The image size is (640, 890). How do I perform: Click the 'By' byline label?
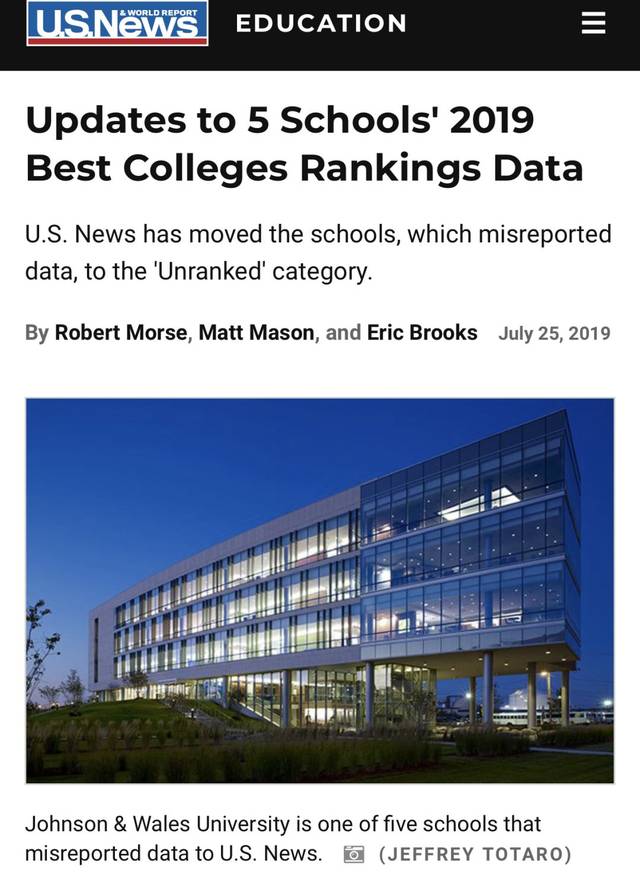pyautogui.click(x=37, y=332)
